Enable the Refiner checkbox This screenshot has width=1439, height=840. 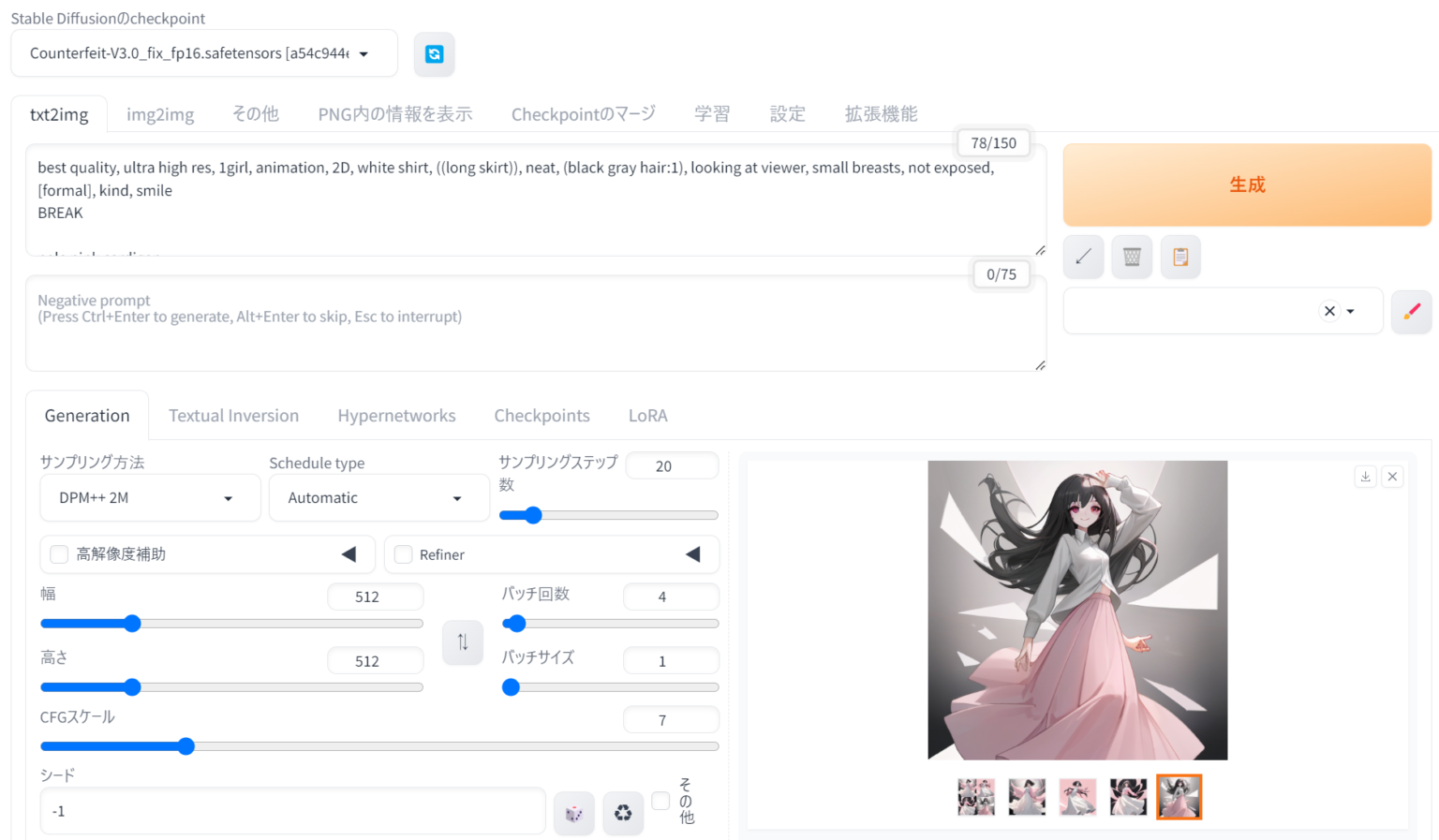click(x=403, y=554)
